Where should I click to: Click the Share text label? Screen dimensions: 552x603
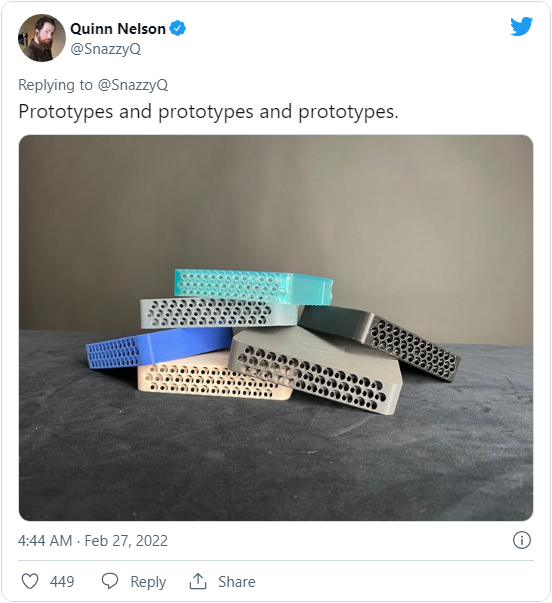coord(237,581)
